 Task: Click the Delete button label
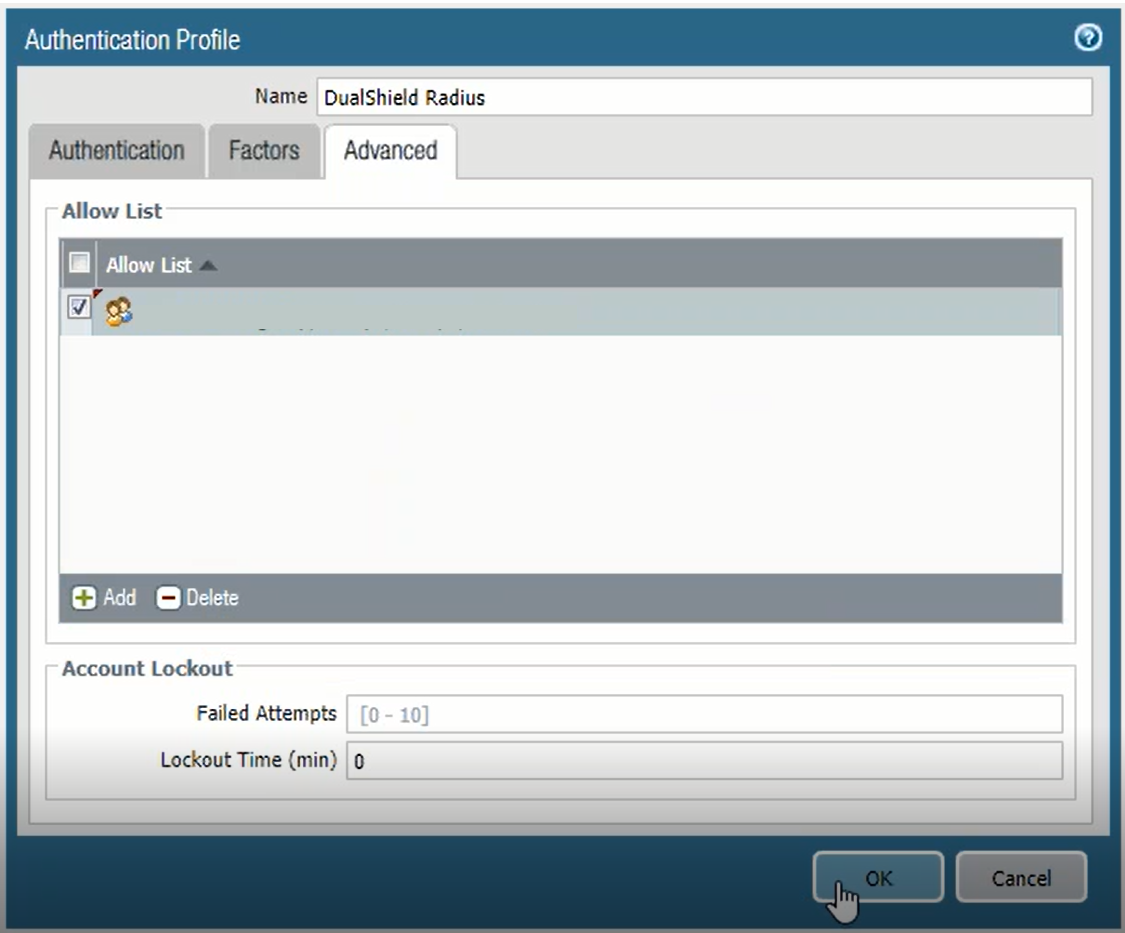(x=212, y=598)
